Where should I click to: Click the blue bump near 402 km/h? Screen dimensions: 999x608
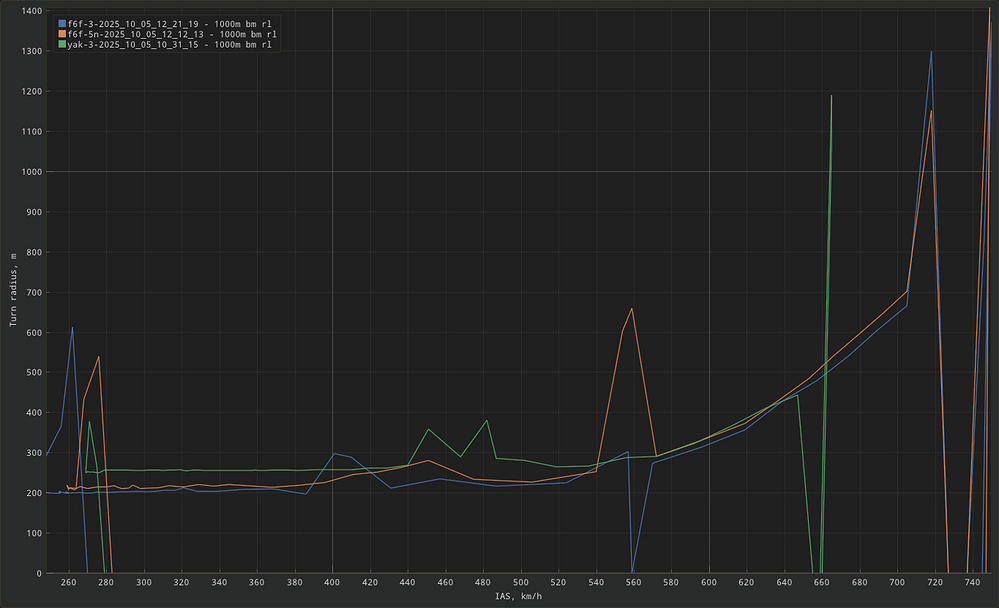[x=335, y=454]
